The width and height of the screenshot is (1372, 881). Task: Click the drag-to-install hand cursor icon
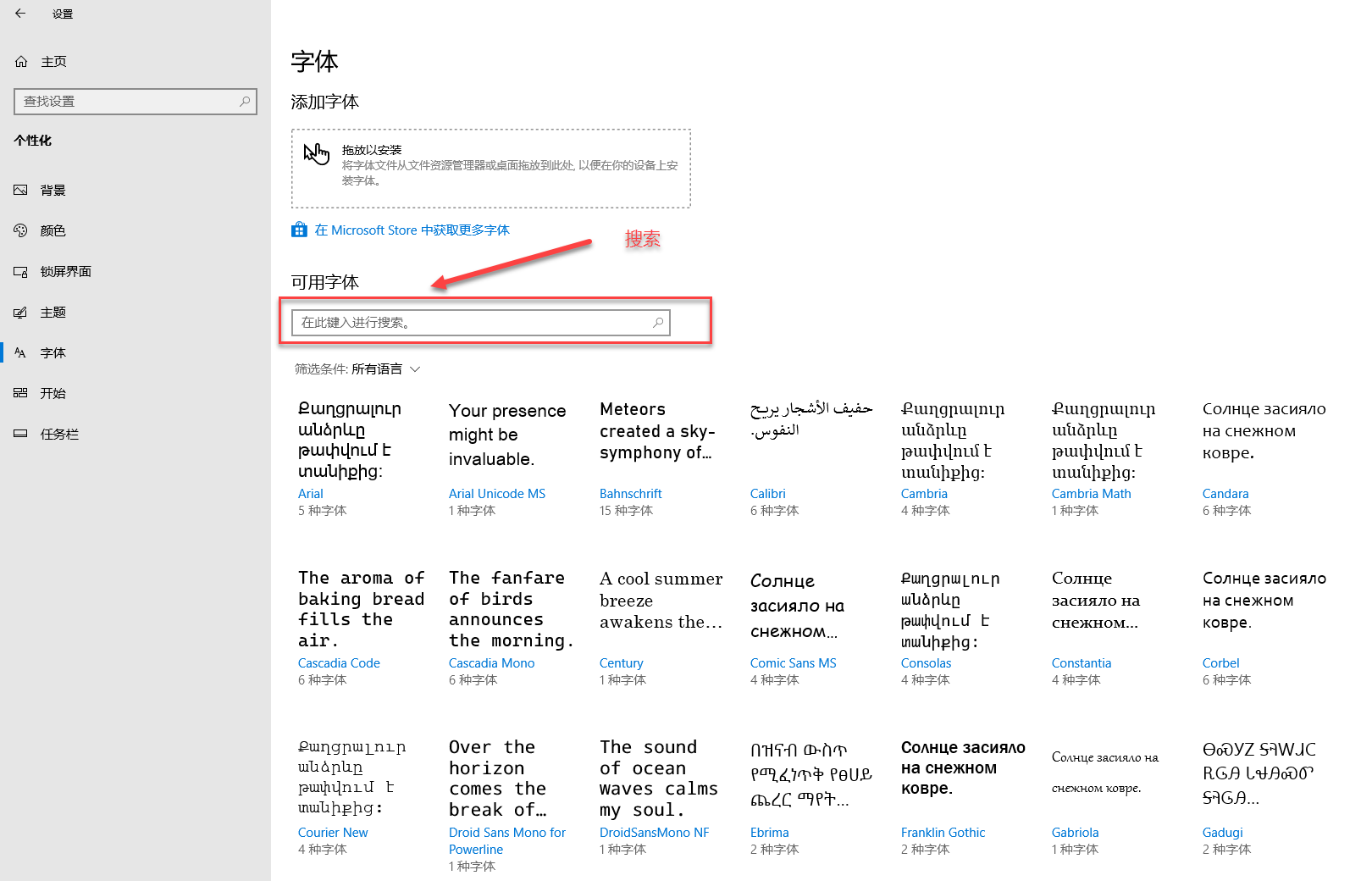click(x=317, y=154)
